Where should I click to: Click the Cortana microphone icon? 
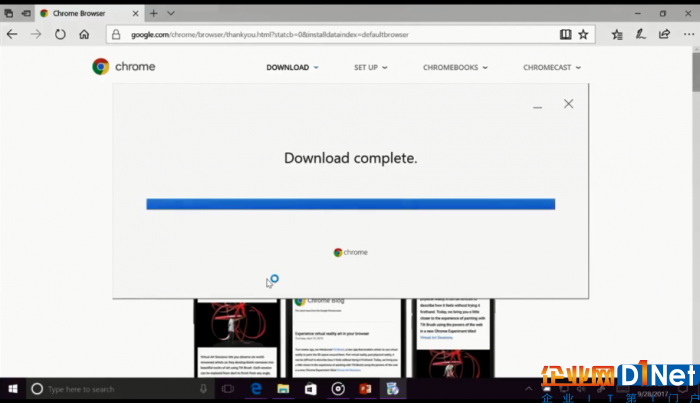tap(203, 389)
